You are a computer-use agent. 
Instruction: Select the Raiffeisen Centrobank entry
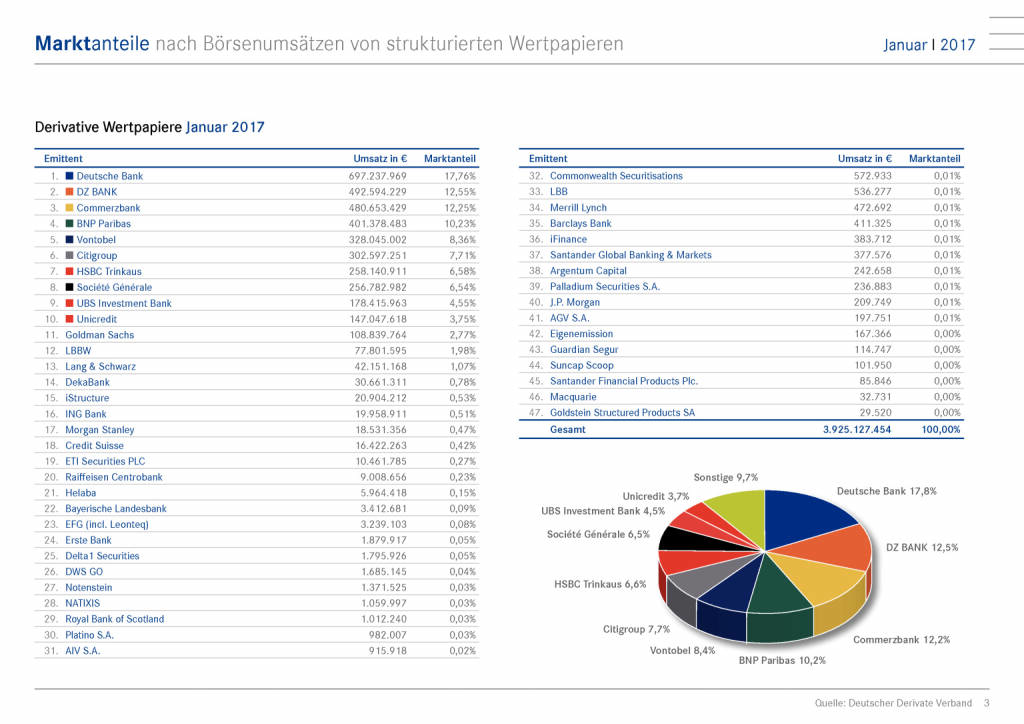tap(113, 477)
